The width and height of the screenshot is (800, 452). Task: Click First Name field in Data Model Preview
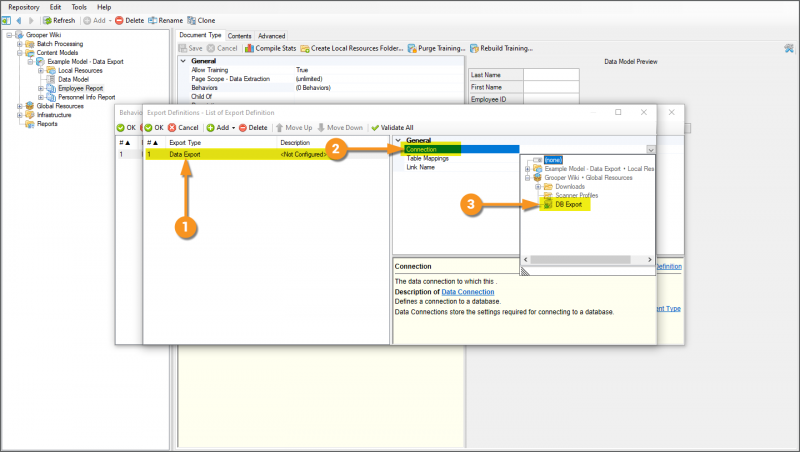(x=551, y=87)
